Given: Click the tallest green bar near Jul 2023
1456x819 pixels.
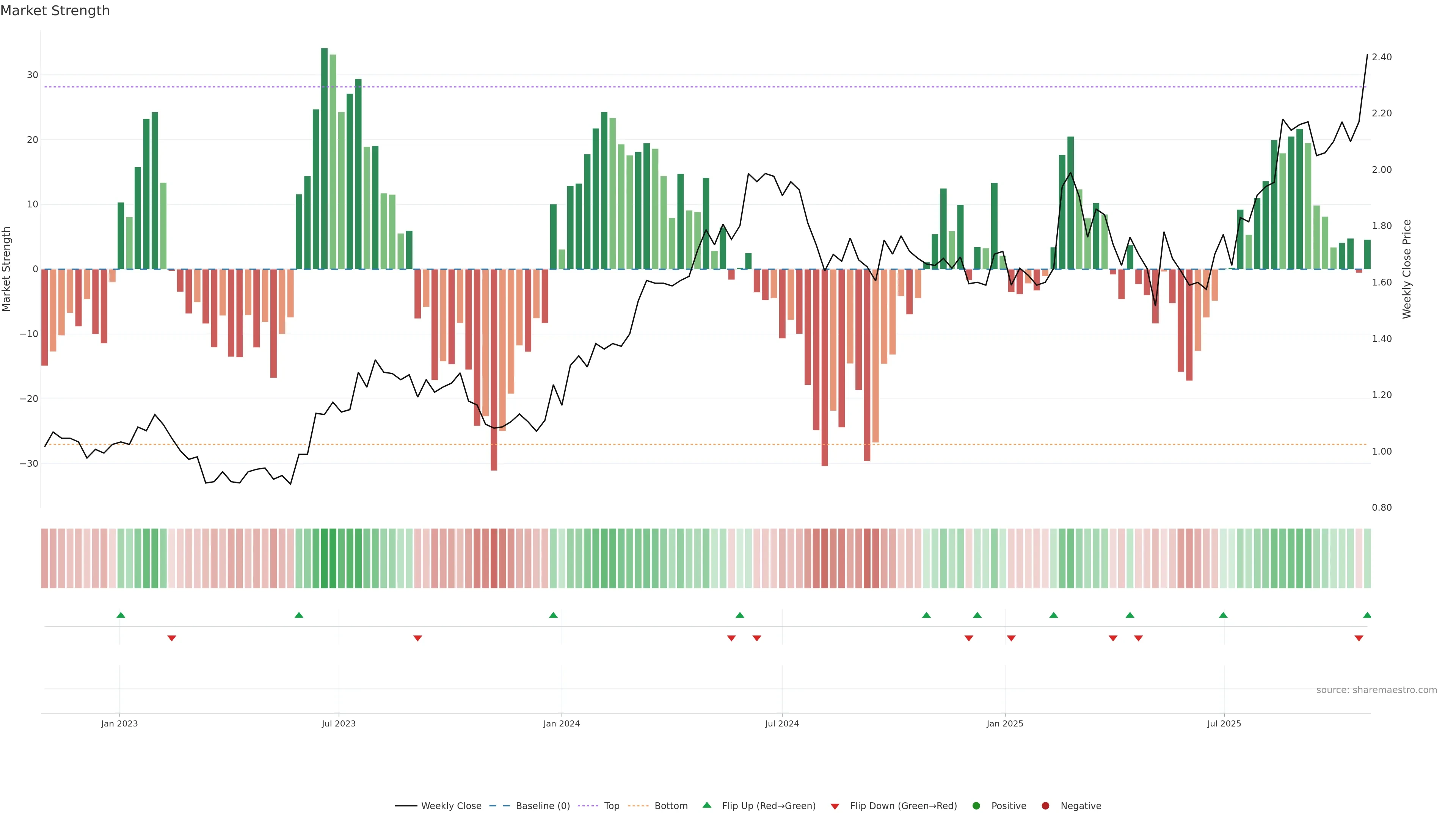Looking at the screenshot, I should pos(325,158).
